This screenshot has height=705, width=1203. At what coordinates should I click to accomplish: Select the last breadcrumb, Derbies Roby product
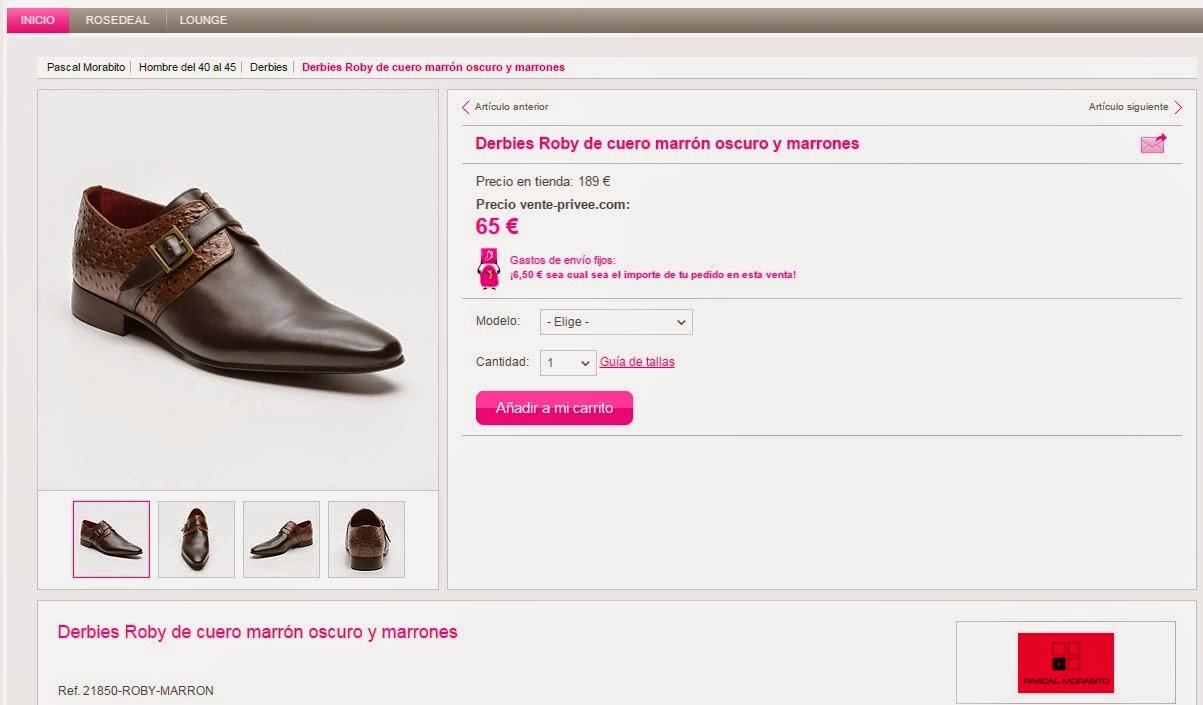(x=433, y=67)
